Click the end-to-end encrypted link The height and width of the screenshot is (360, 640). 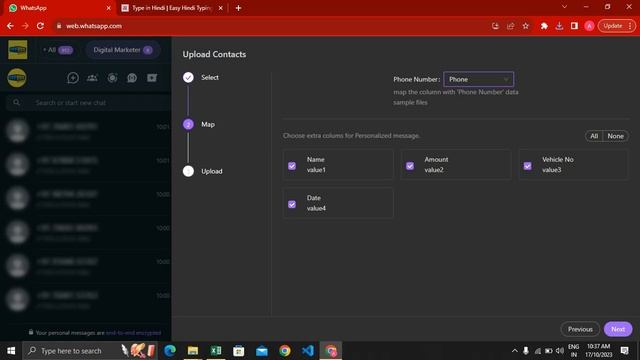click(133, 333)
